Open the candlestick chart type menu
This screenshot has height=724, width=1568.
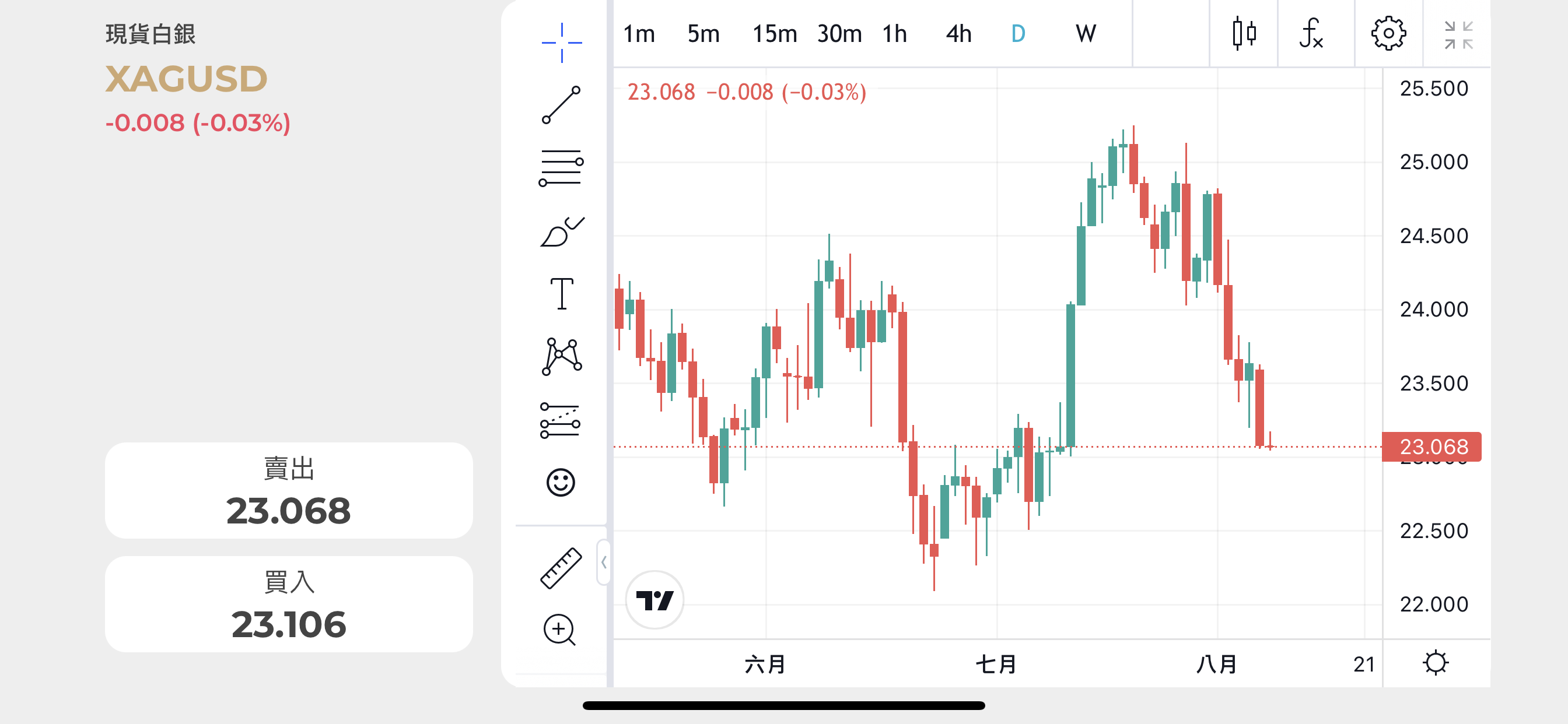(1244, 33)
